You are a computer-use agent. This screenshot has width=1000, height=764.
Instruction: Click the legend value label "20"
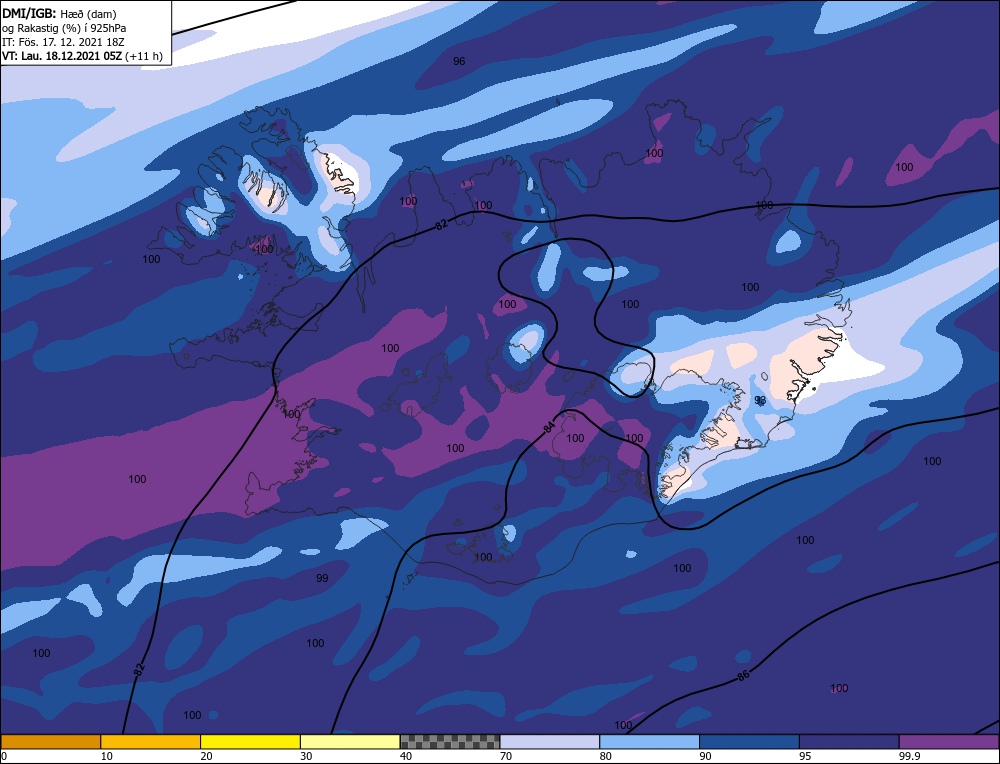(x=207, y=756)
